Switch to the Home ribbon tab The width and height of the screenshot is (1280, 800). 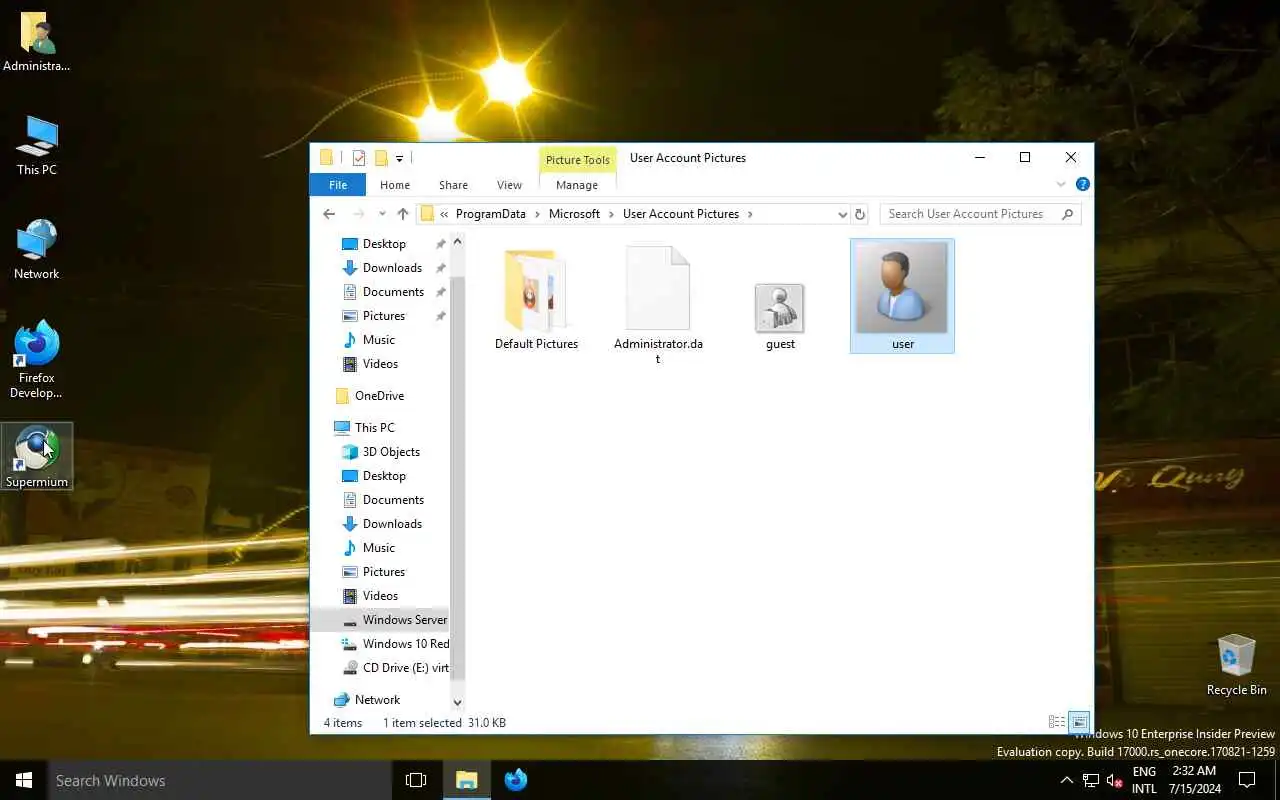[x=395, y=185]
